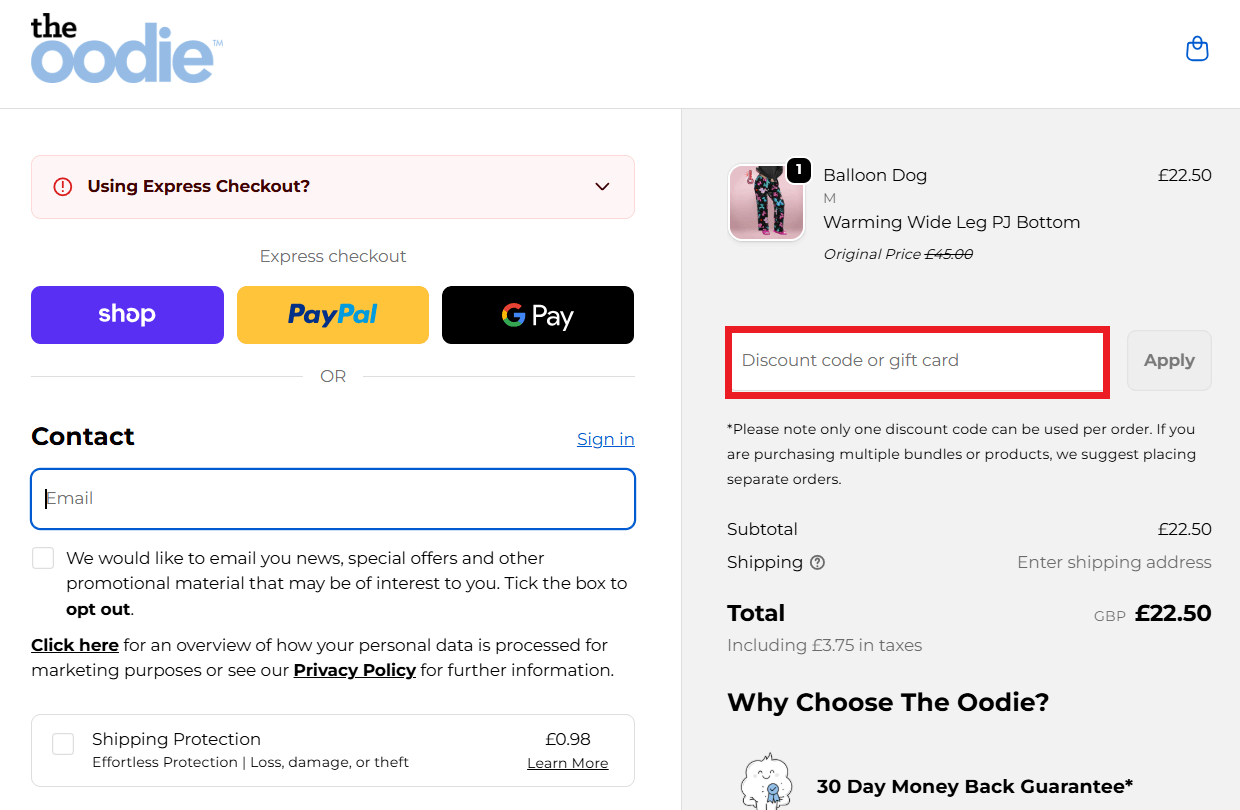Open the Shipping help tooltip icon

tap(818, 562)
